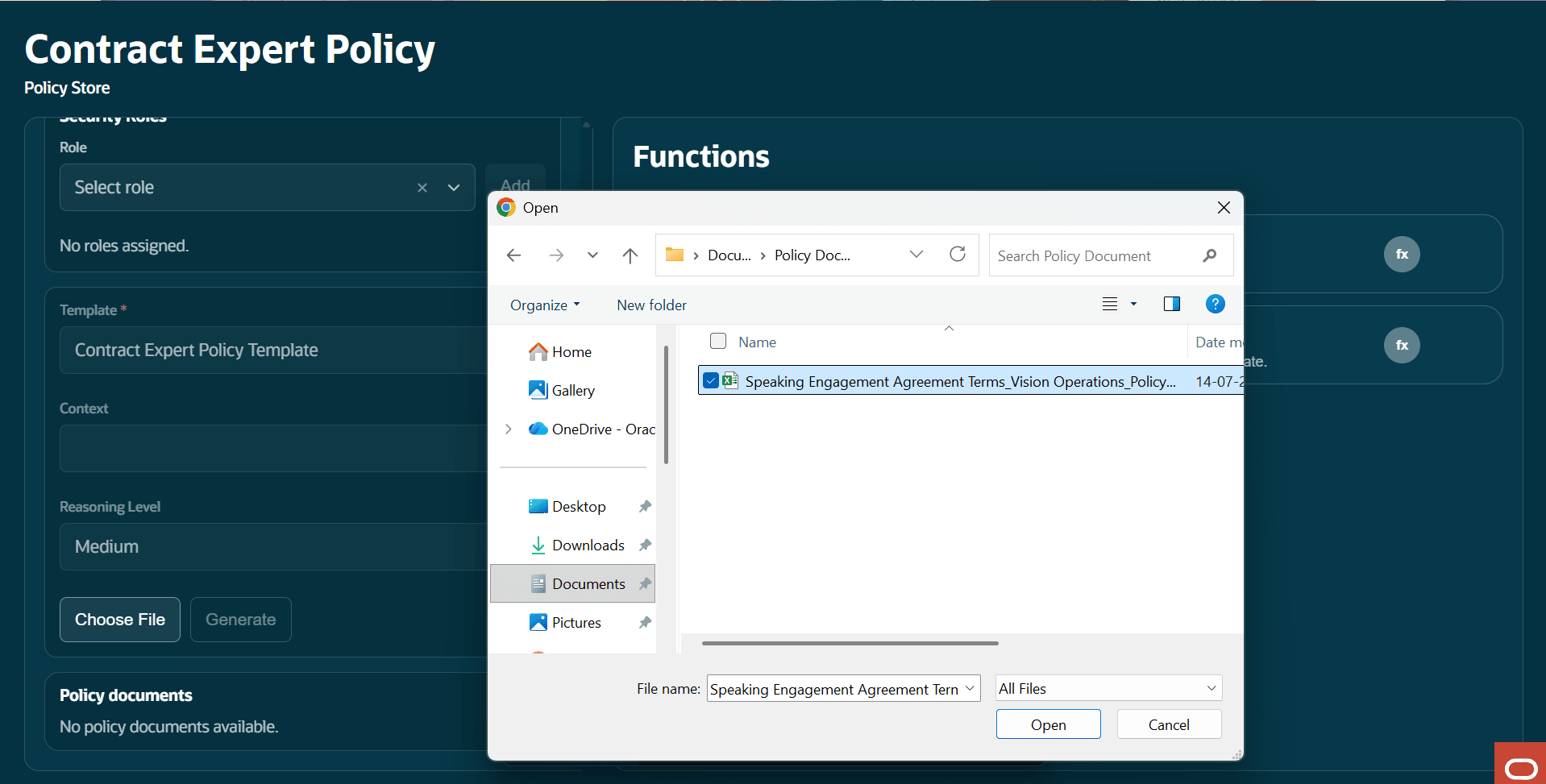Sort by the Name column header

pos(757,342)
